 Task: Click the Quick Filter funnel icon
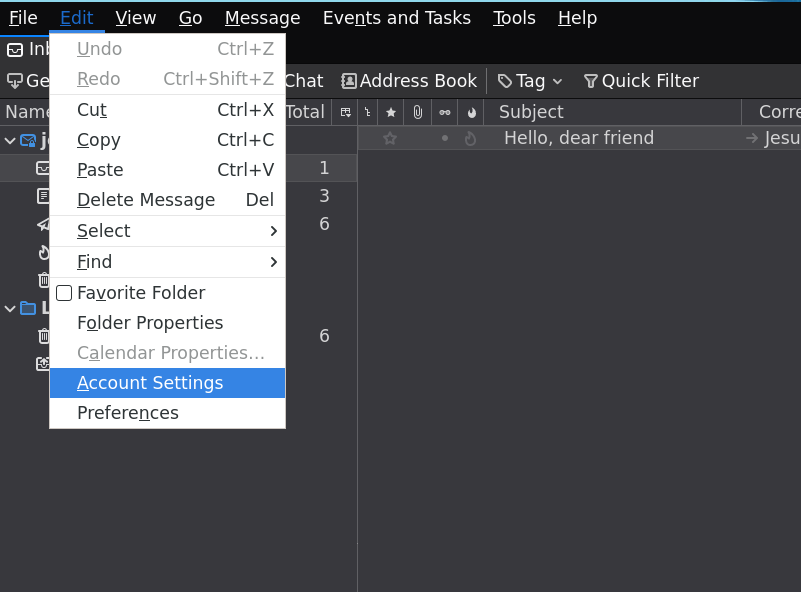click(590, 81)
